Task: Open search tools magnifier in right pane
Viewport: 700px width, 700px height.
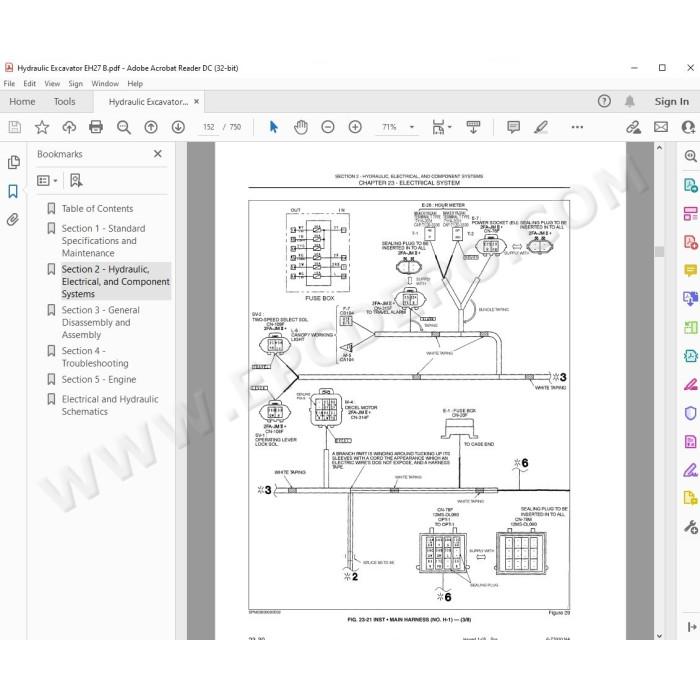Action: pyautogui.click(x=691, y=156)
